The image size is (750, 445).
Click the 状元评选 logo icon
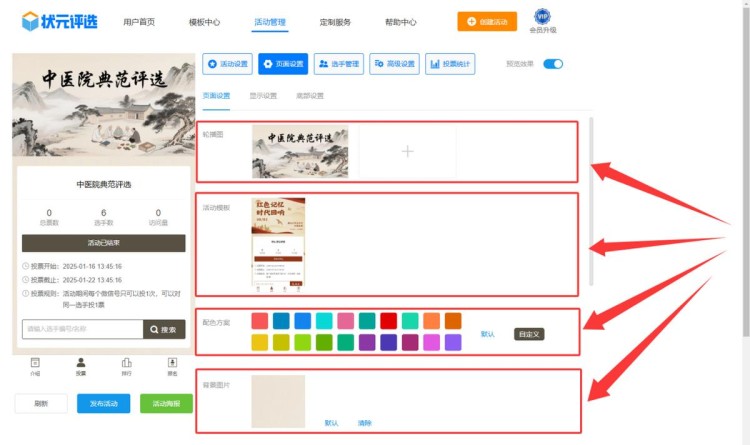click(x=31, y=21)
